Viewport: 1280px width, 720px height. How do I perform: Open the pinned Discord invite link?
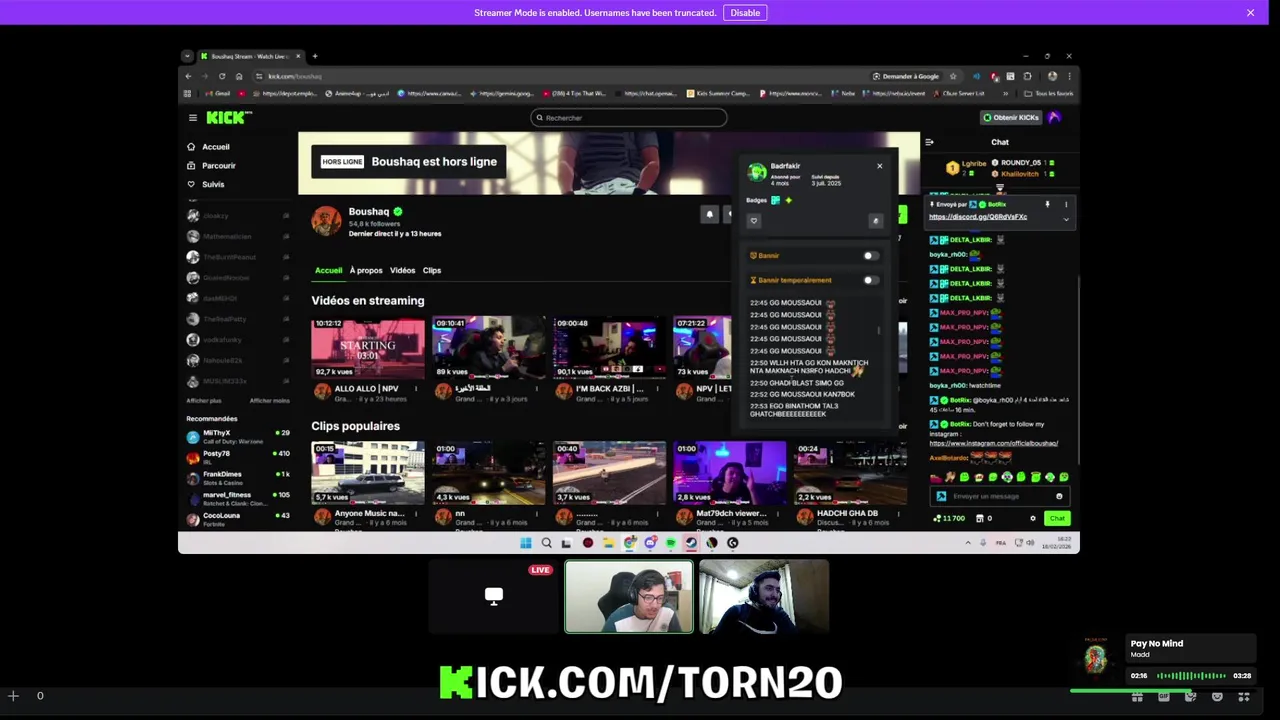point(978,217)
